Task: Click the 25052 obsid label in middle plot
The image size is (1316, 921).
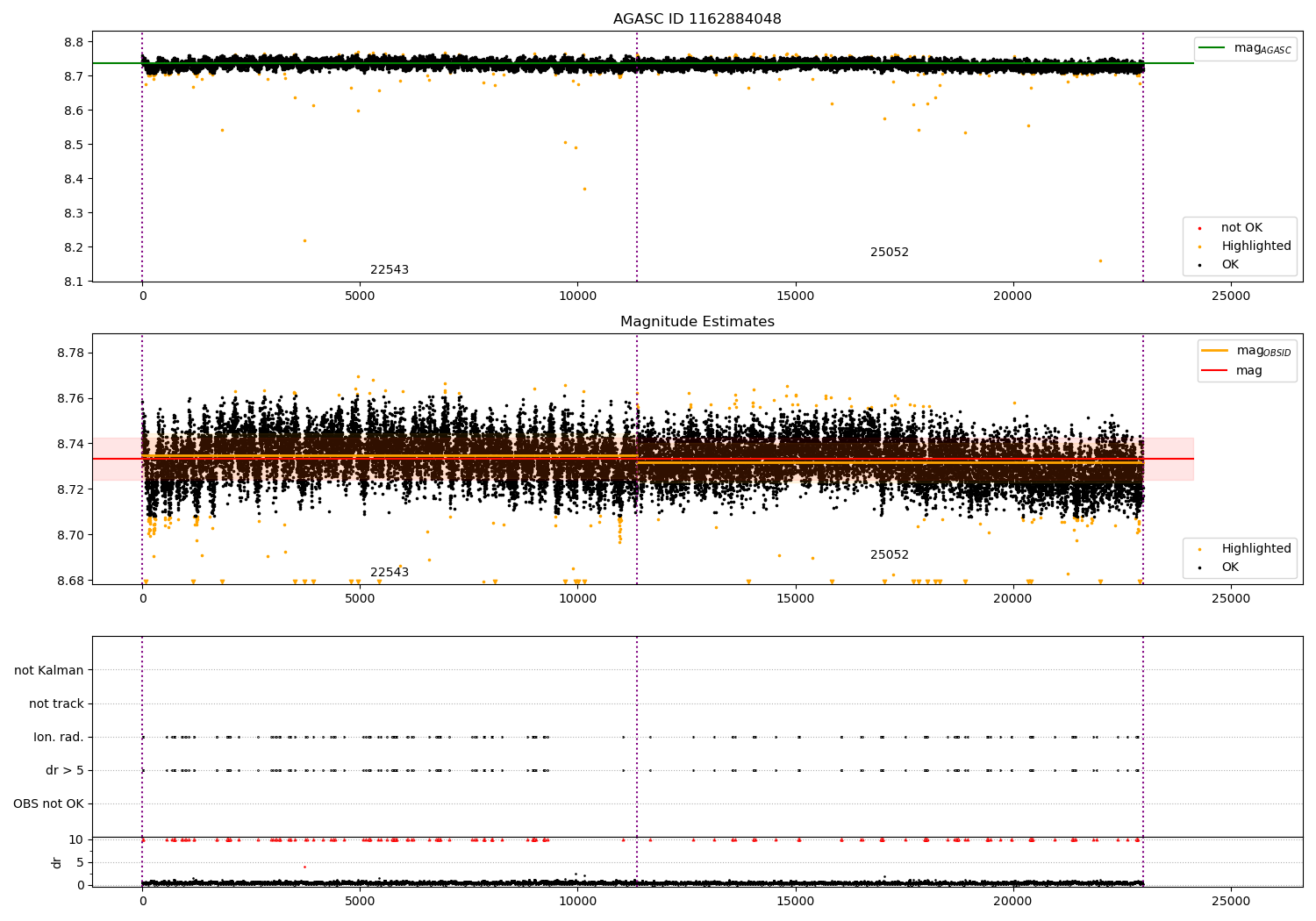Action: click(x=890, y=555)
